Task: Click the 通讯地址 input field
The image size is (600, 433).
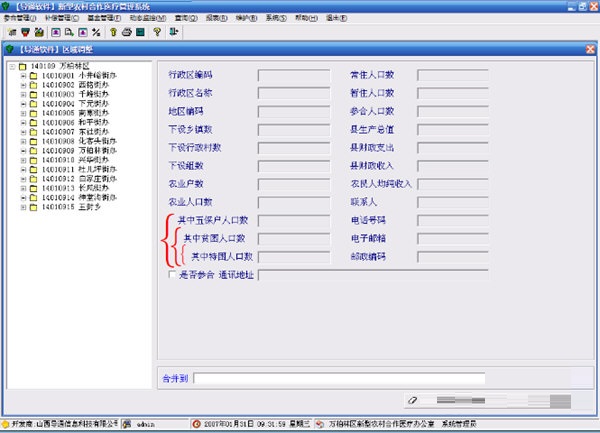Action: click(373, 275)
